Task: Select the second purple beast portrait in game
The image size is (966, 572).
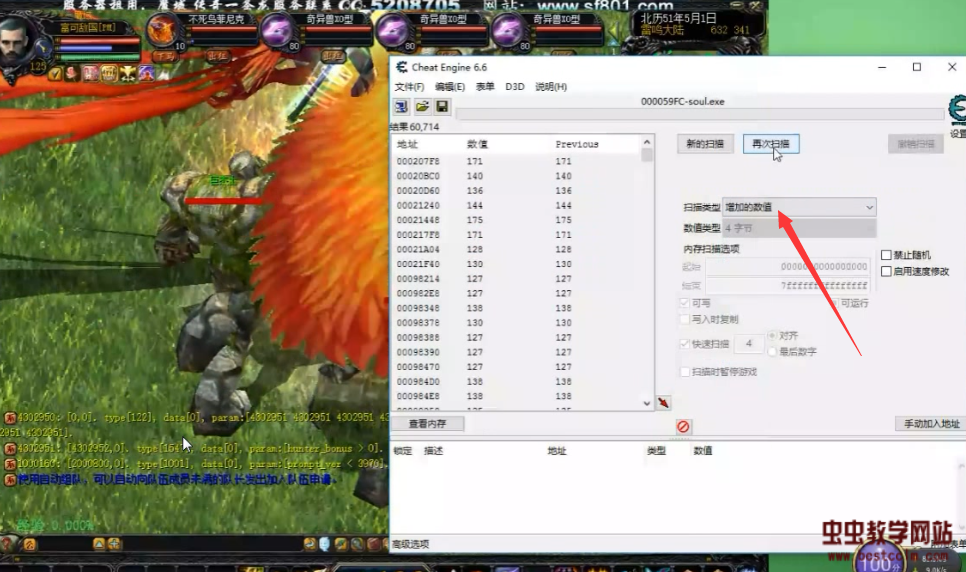Action: pos(392,31)
